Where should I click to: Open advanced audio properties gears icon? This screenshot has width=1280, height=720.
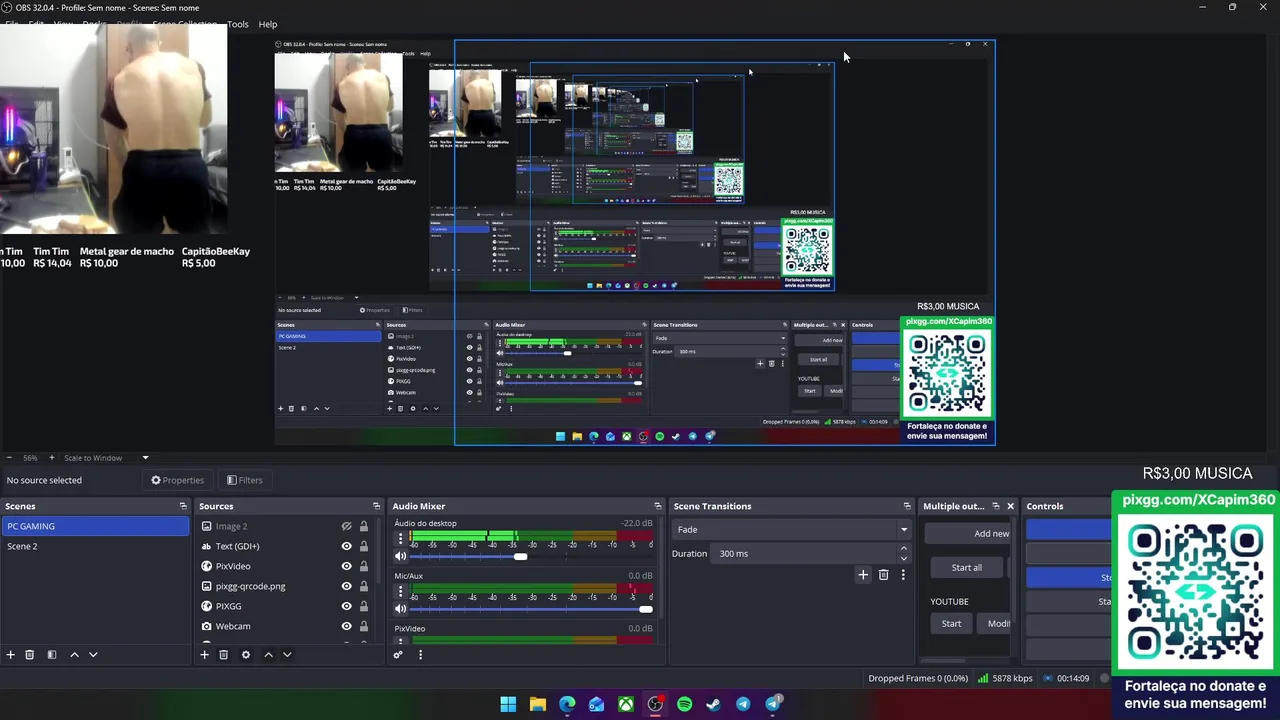click(x=398, y=655)
